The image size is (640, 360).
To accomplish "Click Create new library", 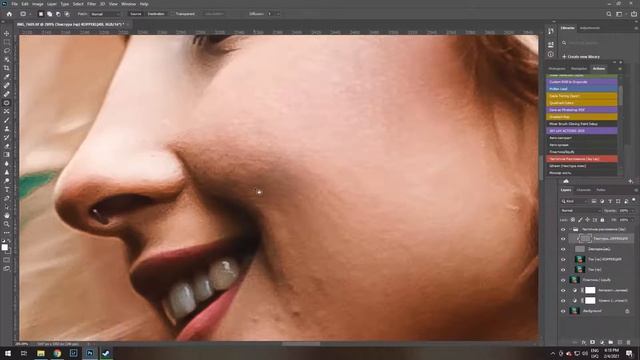I will [581, 57].
